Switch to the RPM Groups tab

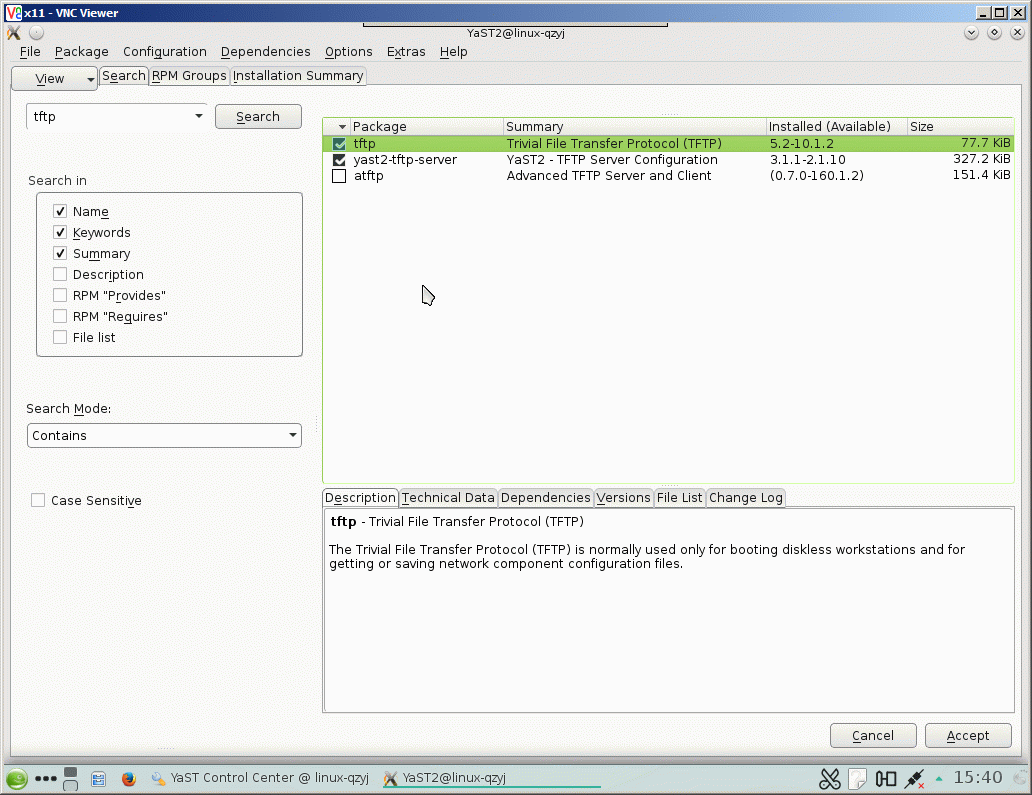(x=189, y=76)
